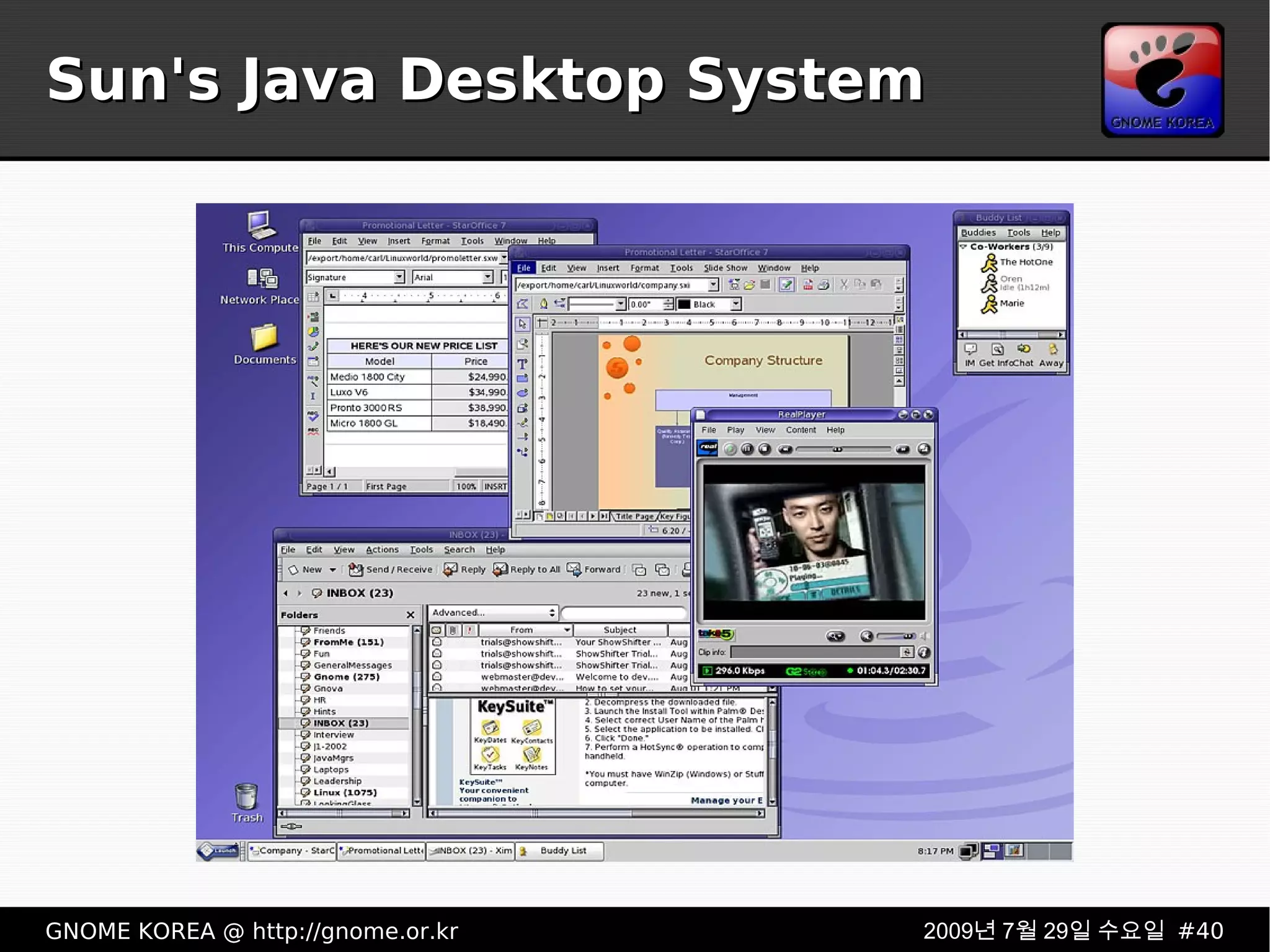Select buddy The HotOne
The height and width of the screenshot is (952, 1270).
tap(1017, 262)
